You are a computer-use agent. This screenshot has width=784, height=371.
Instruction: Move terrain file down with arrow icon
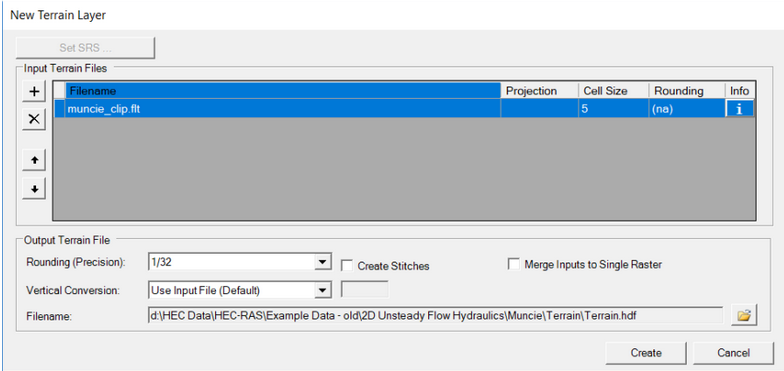point(34,189)
